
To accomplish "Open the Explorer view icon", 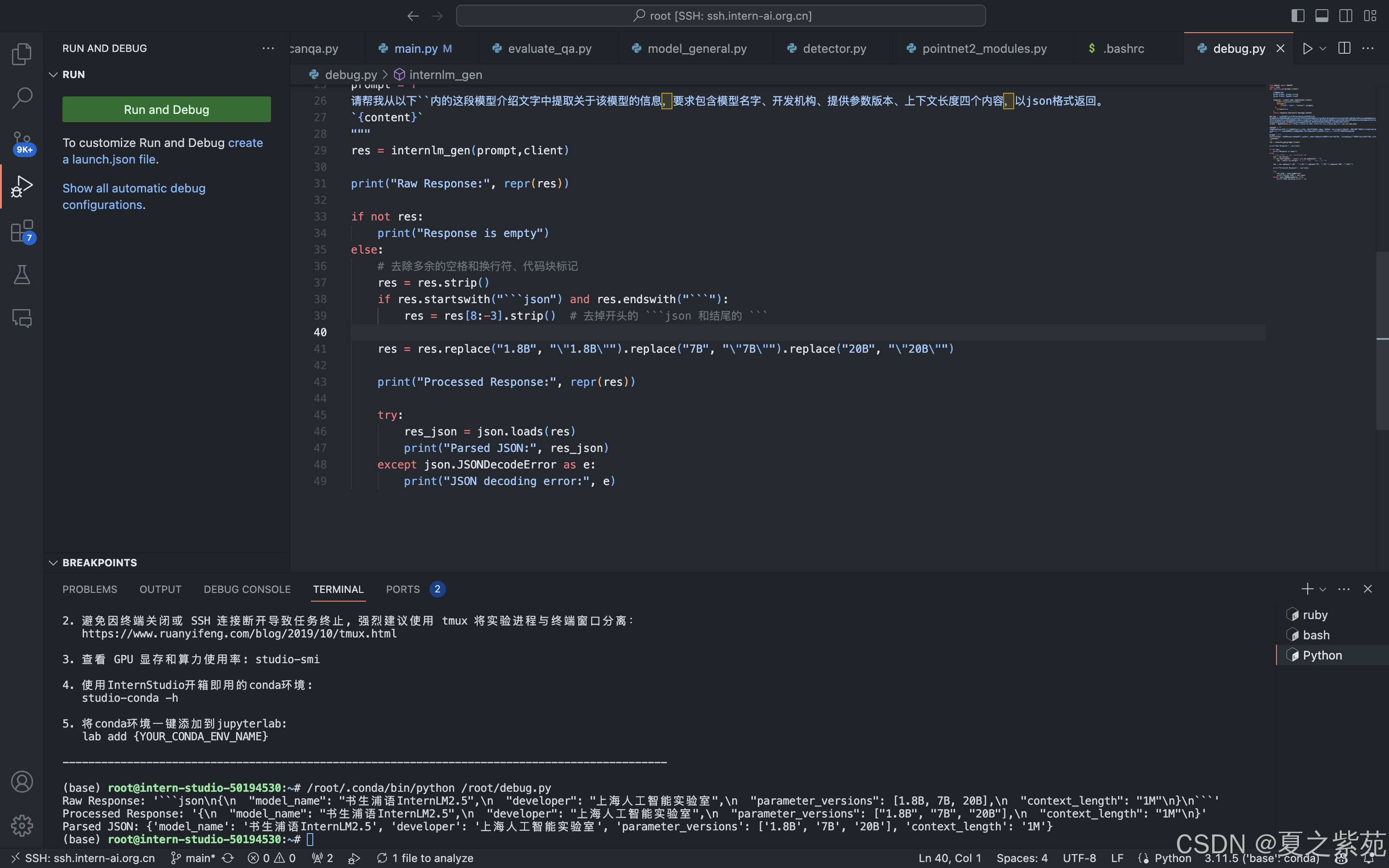I will [22, 54].
